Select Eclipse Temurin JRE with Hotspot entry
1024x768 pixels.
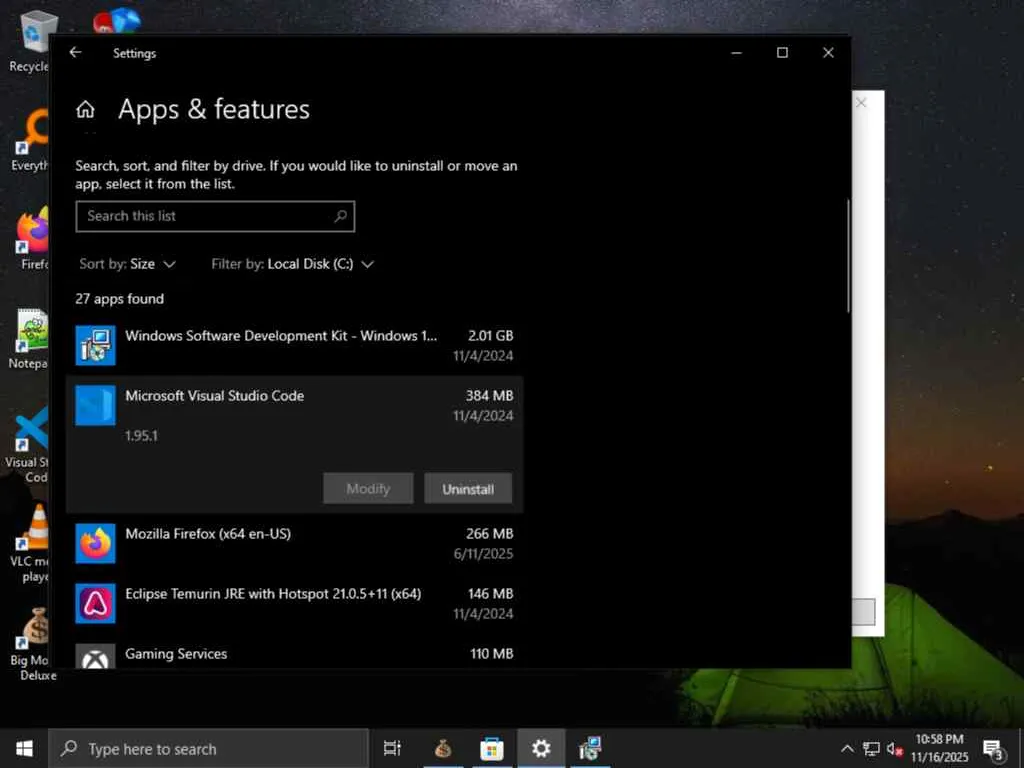click(295, 603)
